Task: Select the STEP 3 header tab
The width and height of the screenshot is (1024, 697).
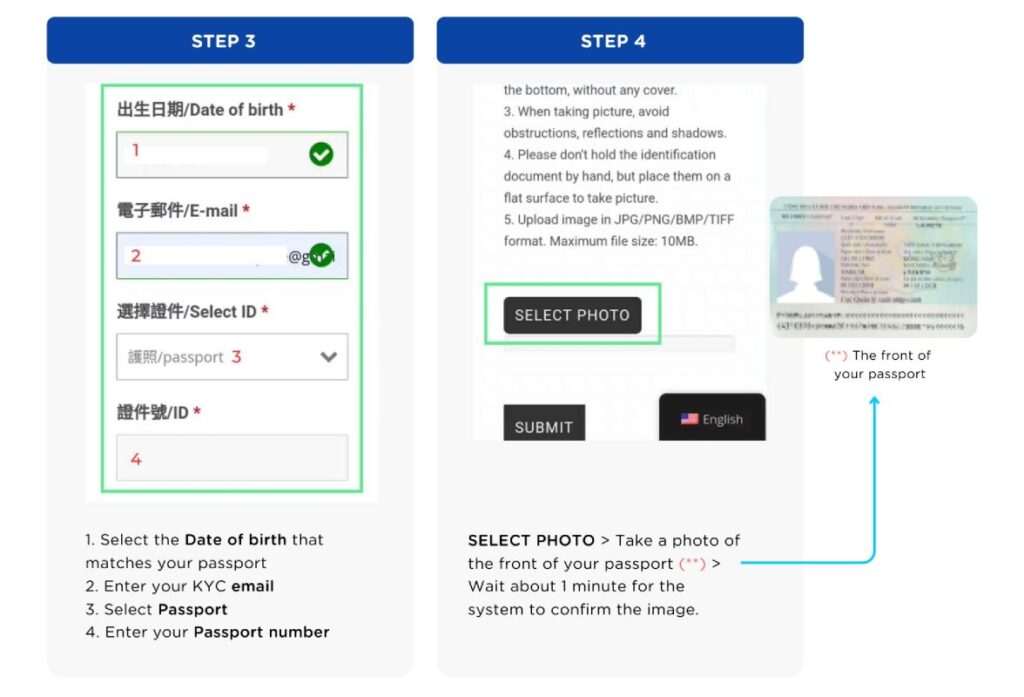Action: point(230,41)
